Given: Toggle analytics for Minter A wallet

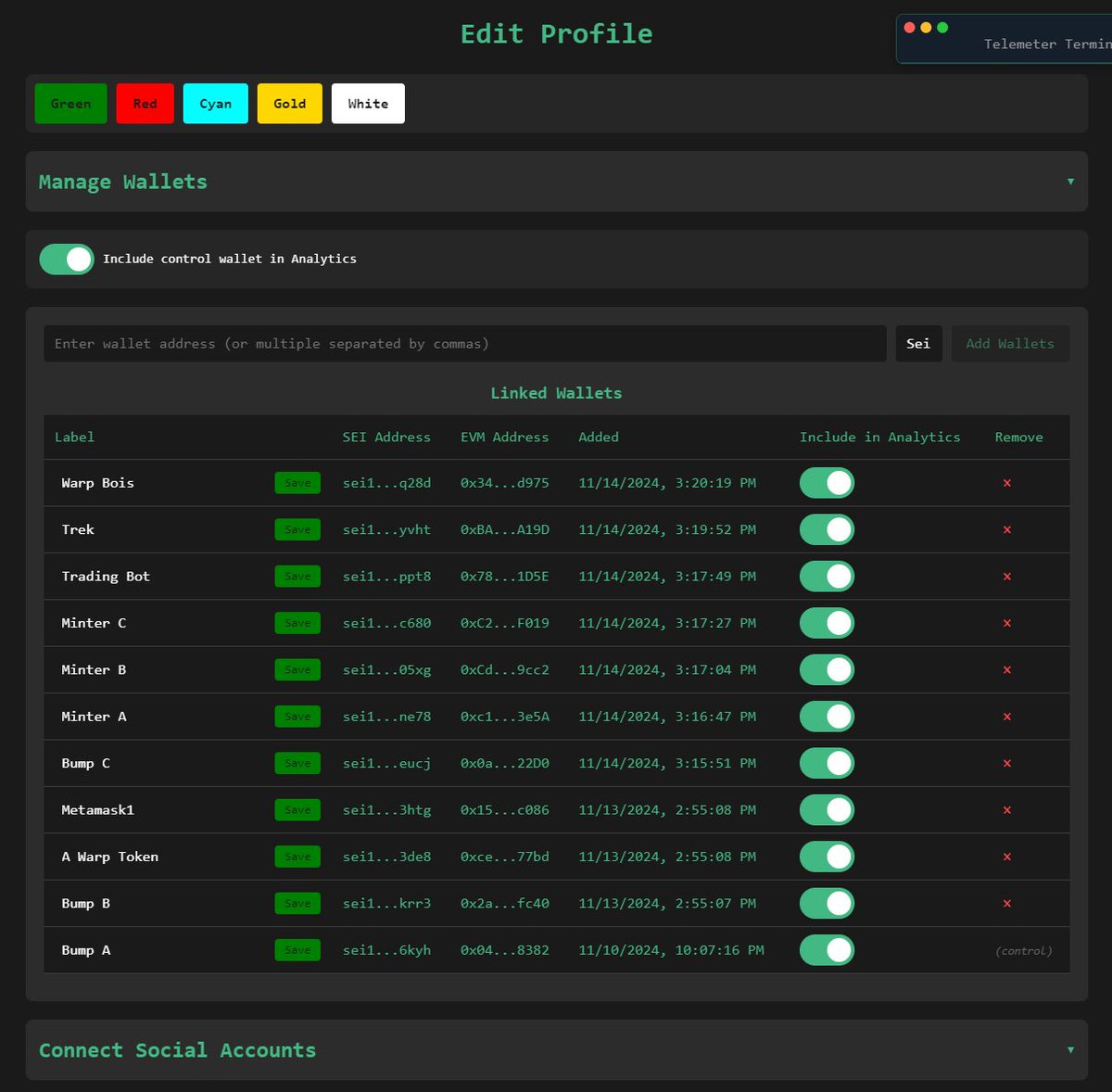Looking at the screenshot, I should point(827,717).
